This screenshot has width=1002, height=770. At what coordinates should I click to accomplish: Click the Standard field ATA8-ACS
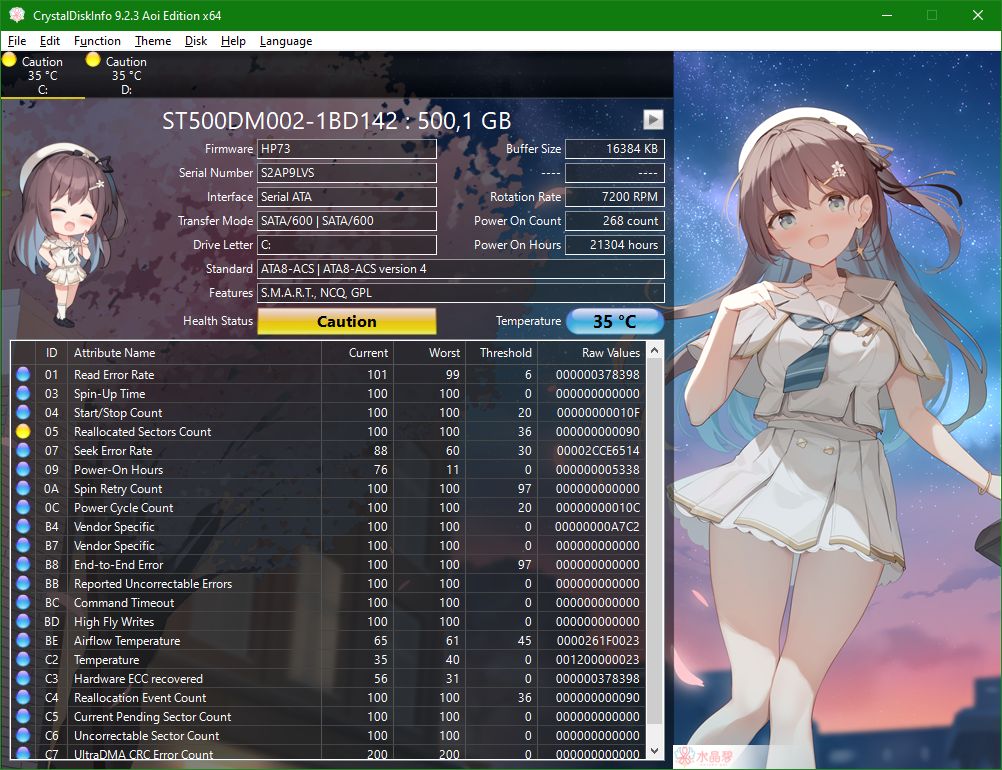(x=461, y=269)
